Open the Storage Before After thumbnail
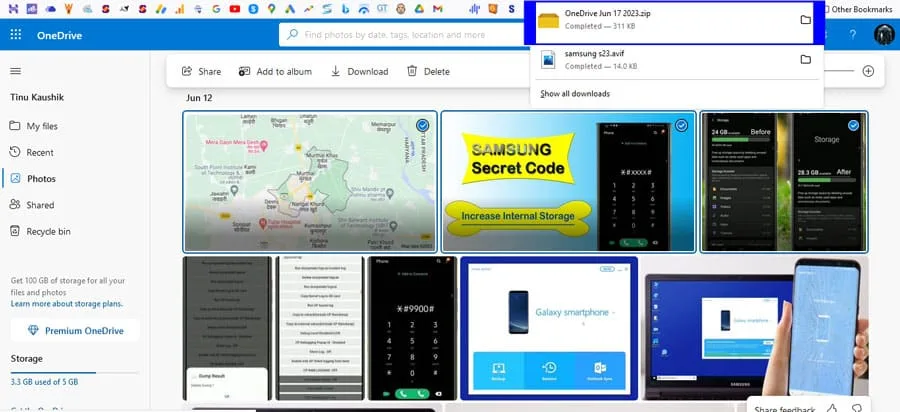Screen dimensions: 900x412 (783, 181)
